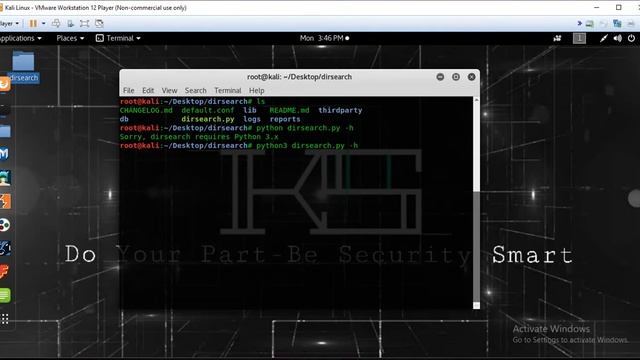
Task: Click the VMware printer device icon
Action: click(631, 24)
